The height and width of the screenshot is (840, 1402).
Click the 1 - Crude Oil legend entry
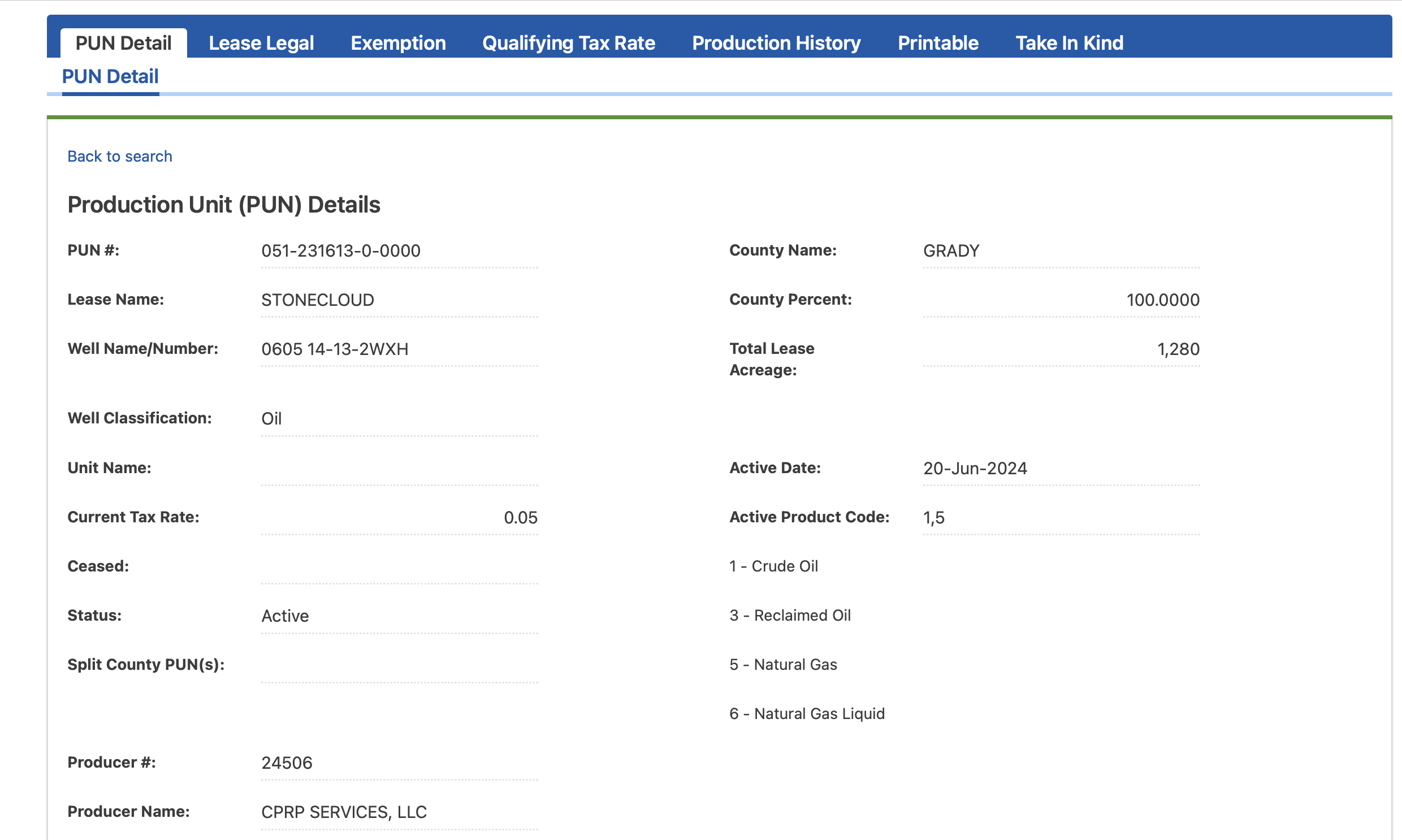point(773,566)
